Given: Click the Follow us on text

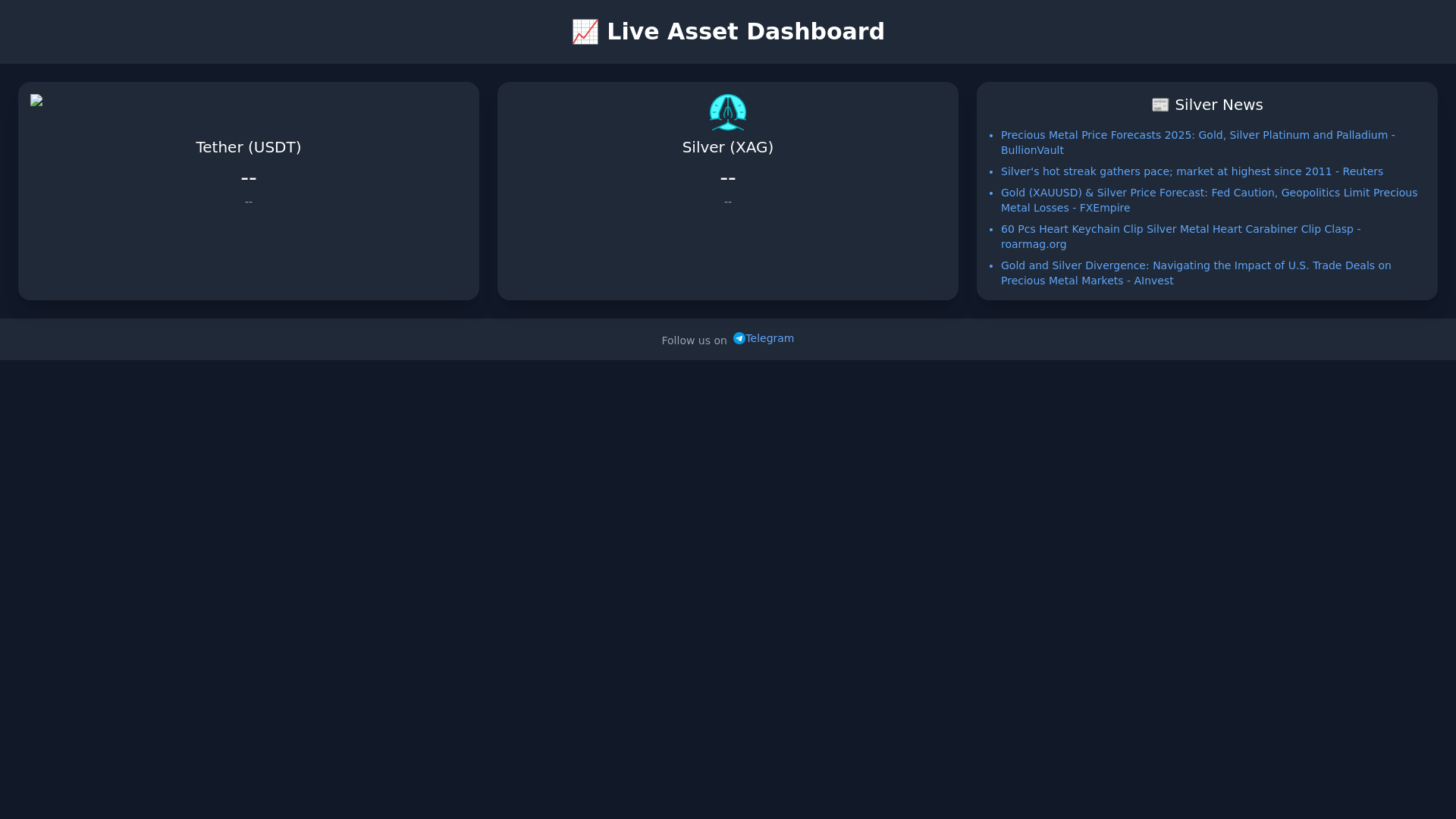Looking at the screenshot, I should point(694,340).
